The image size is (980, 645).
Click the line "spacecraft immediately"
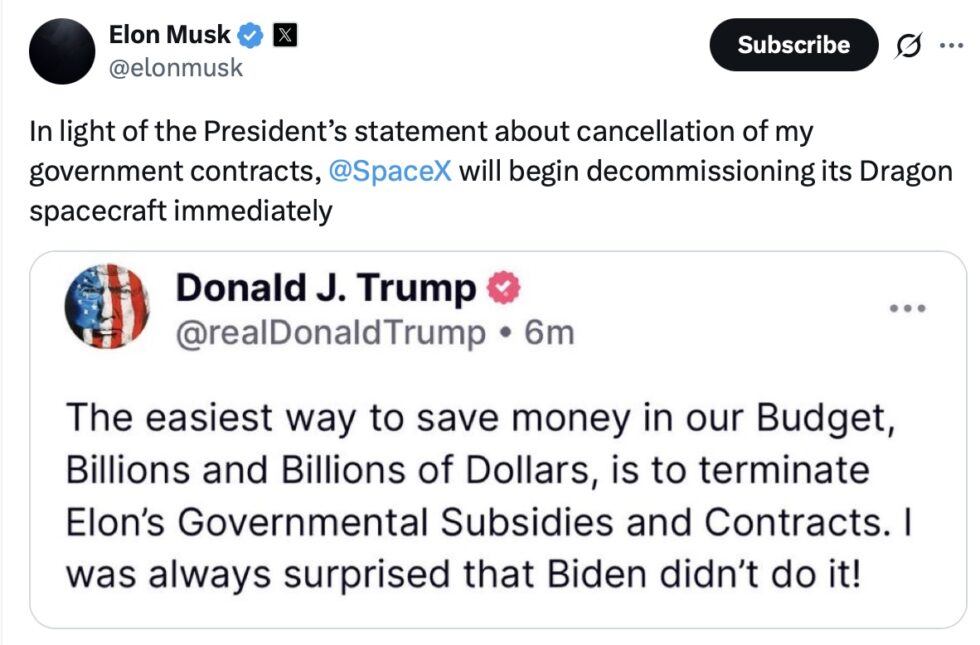[x=180, y=213]
